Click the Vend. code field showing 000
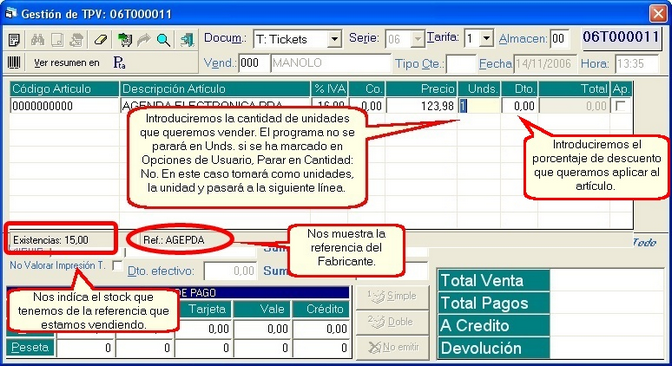This screenshot has width=672, height=366. pyautogui.click(x=254, y=63)
